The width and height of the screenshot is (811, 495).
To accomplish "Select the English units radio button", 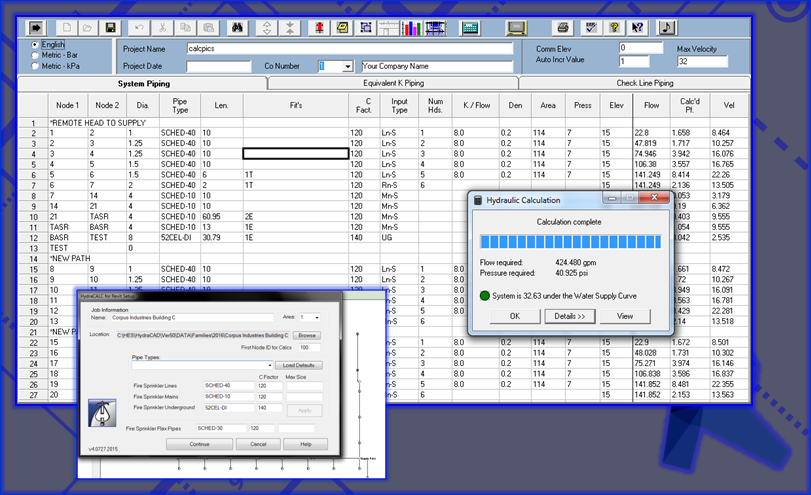I will pyautogui.click(x=37, y=45).
